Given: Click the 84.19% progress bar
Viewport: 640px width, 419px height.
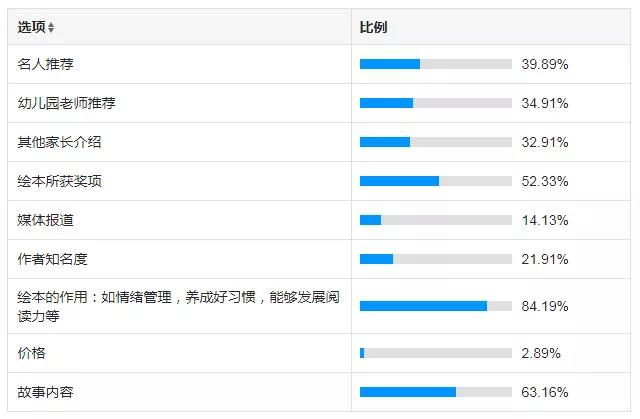Looking at the screenshot, I should [436, 306].
